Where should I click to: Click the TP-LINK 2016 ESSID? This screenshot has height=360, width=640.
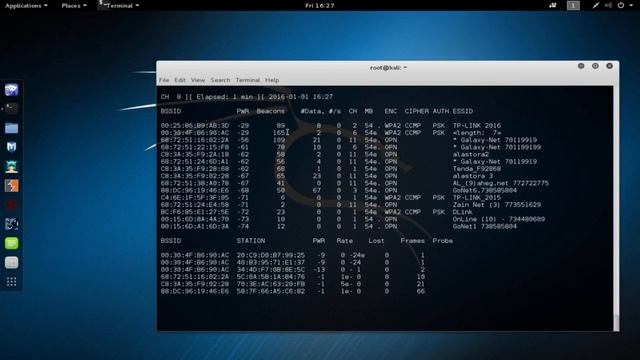click(x=477, y=126)
